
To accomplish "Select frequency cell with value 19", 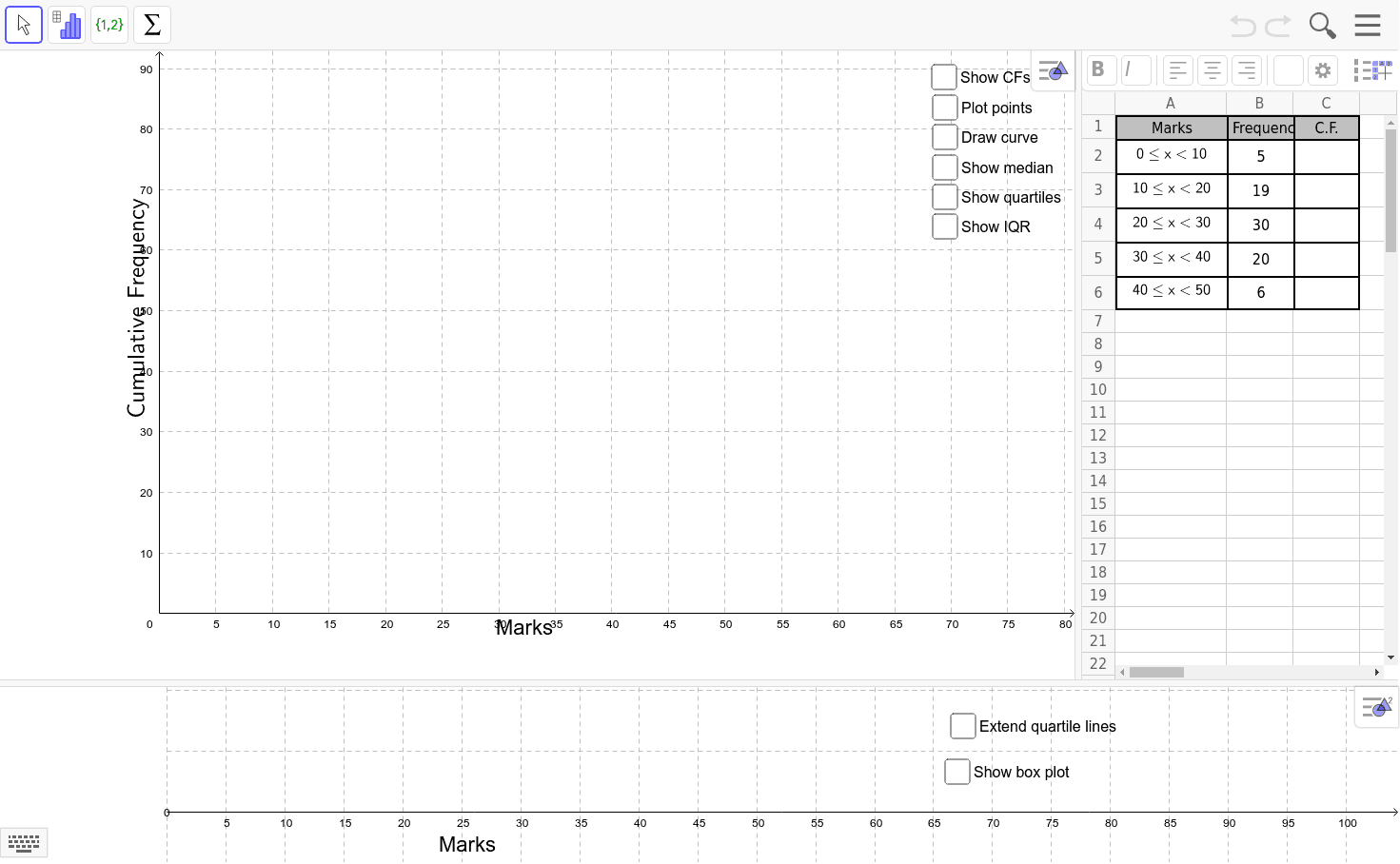I will click(1261, 190).
